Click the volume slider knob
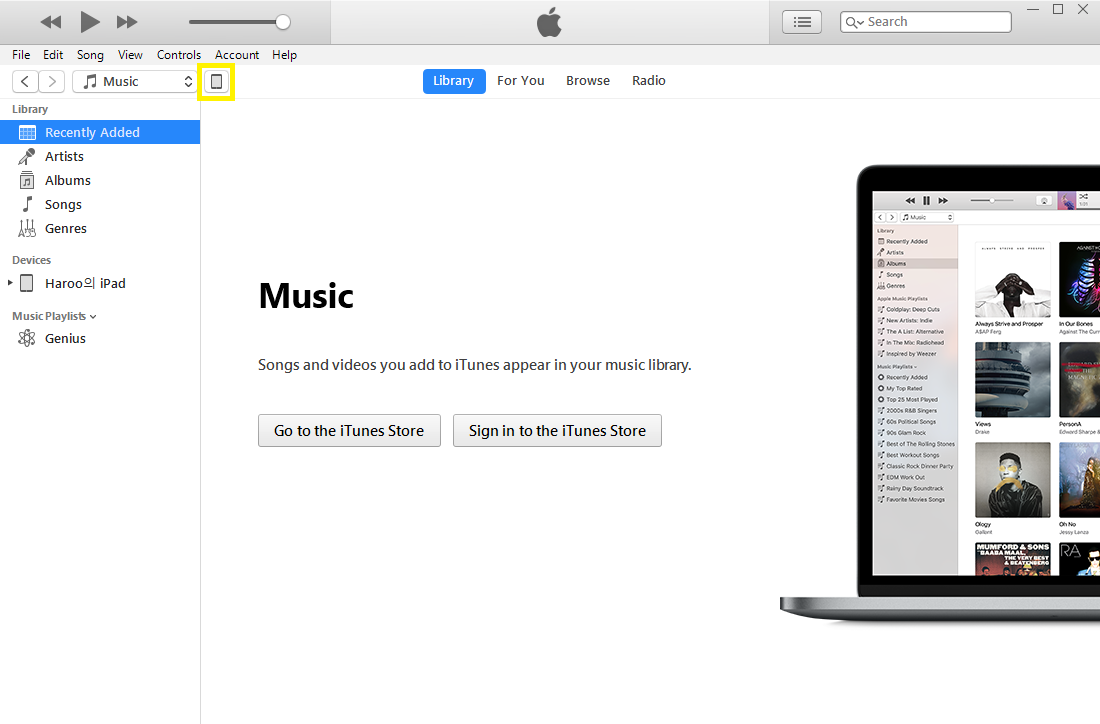The image size is (1100, 724). pos(283,22)
